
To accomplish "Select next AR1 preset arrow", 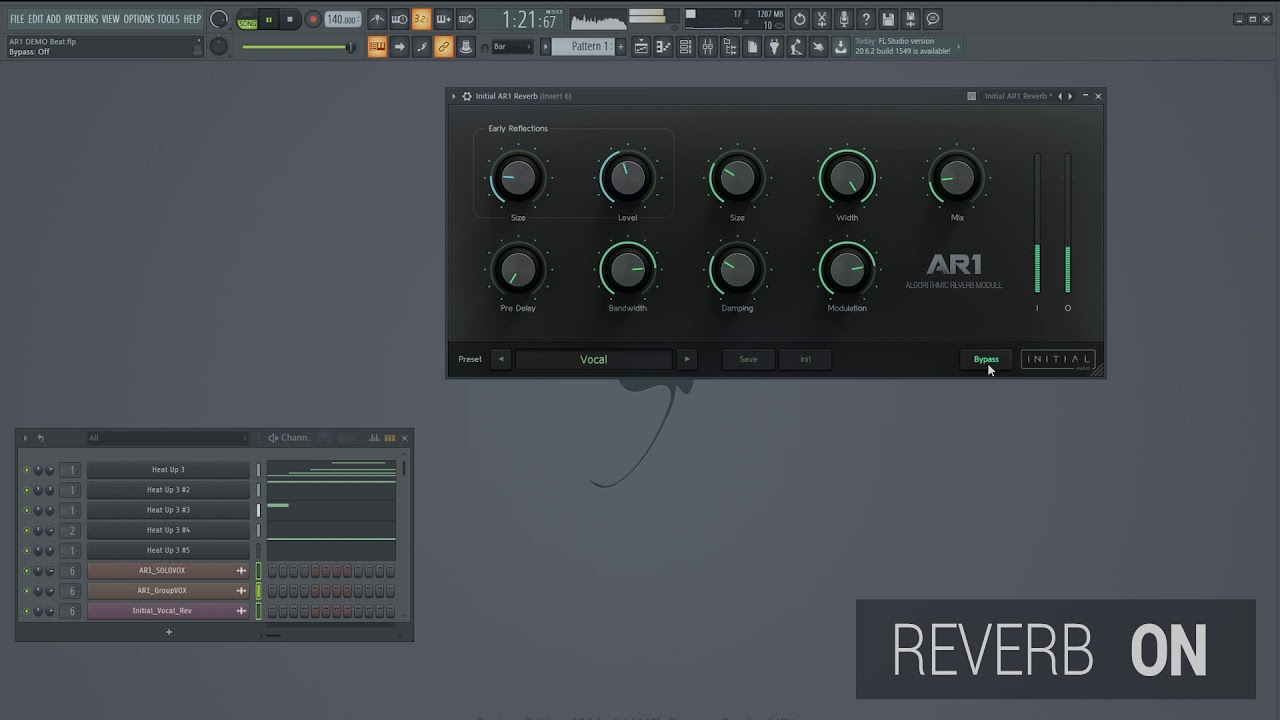I will pos(686,359).
